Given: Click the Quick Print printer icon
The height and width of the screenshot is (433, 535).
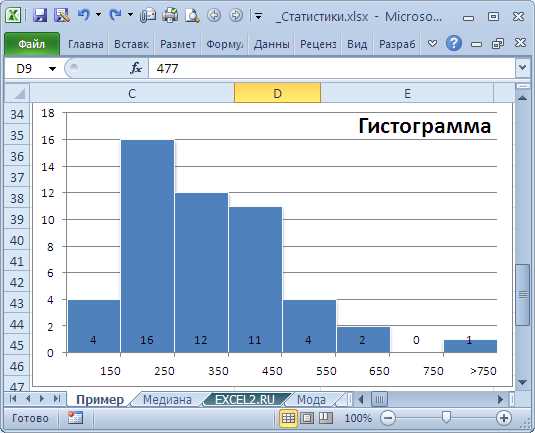Looking at the screenshot, I should click(x=170, y=15).
